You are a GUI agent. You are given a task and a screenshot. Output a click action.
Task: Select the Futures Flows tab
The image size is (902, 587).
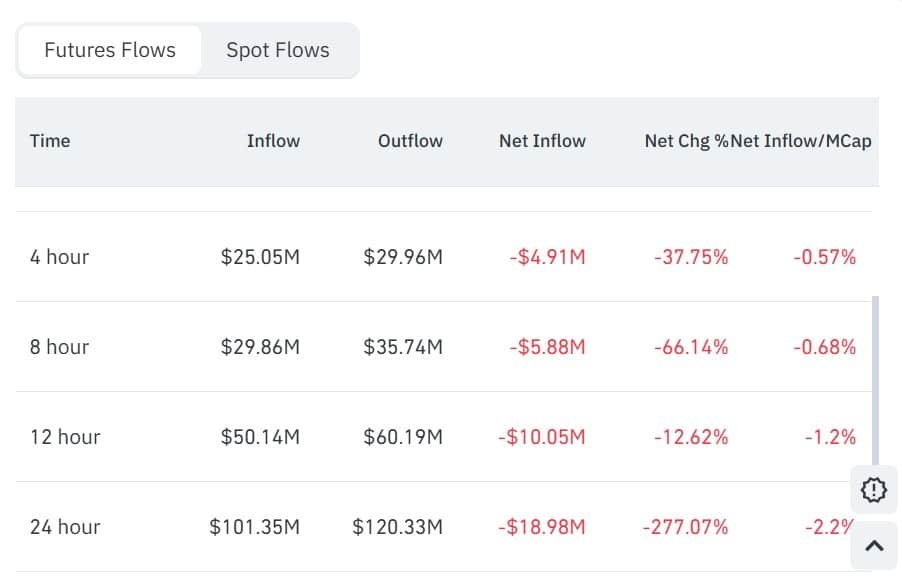(109, 50)
